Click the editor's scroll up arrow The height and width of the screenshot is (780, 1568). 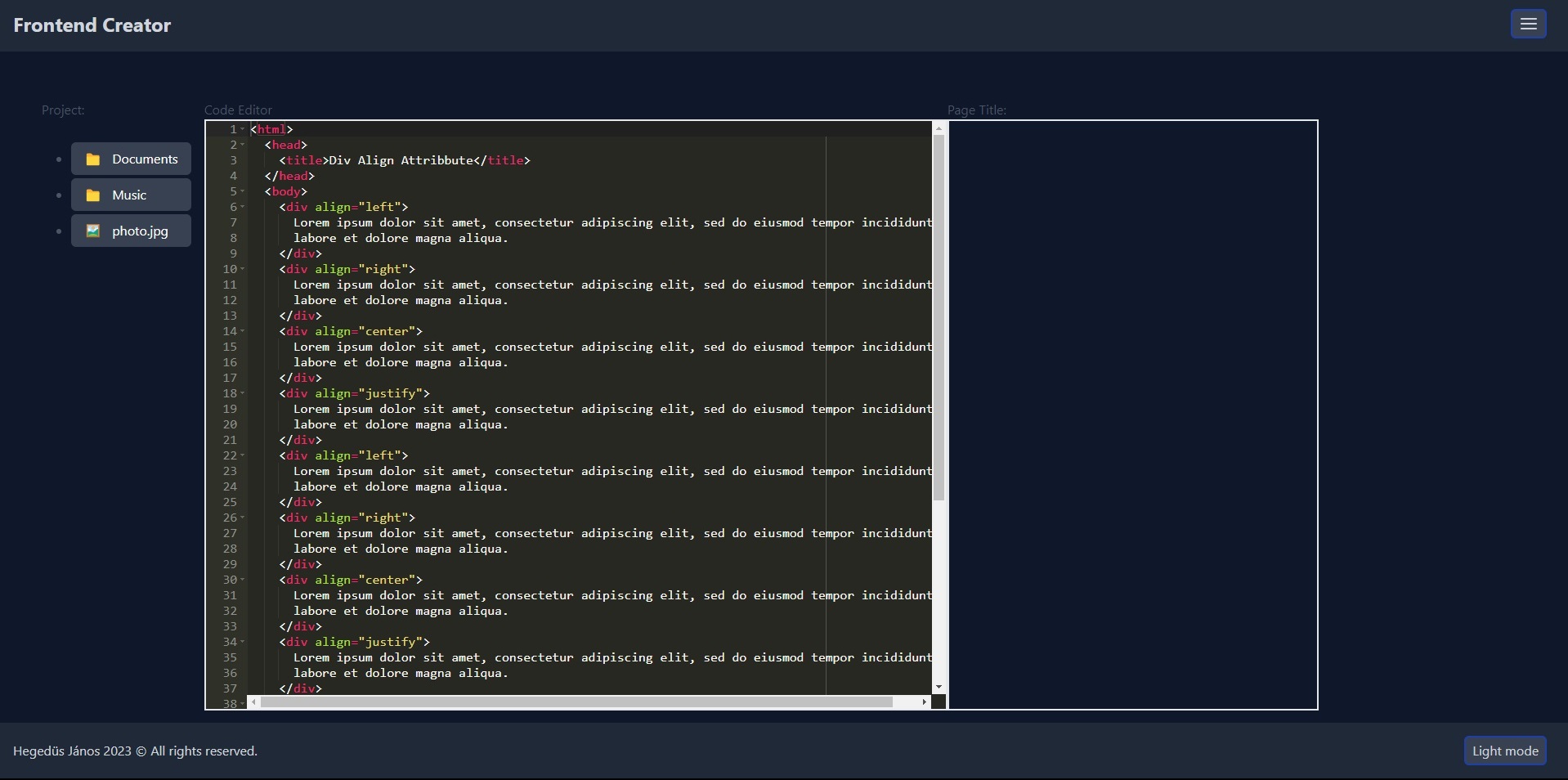(x=939, y=128)
